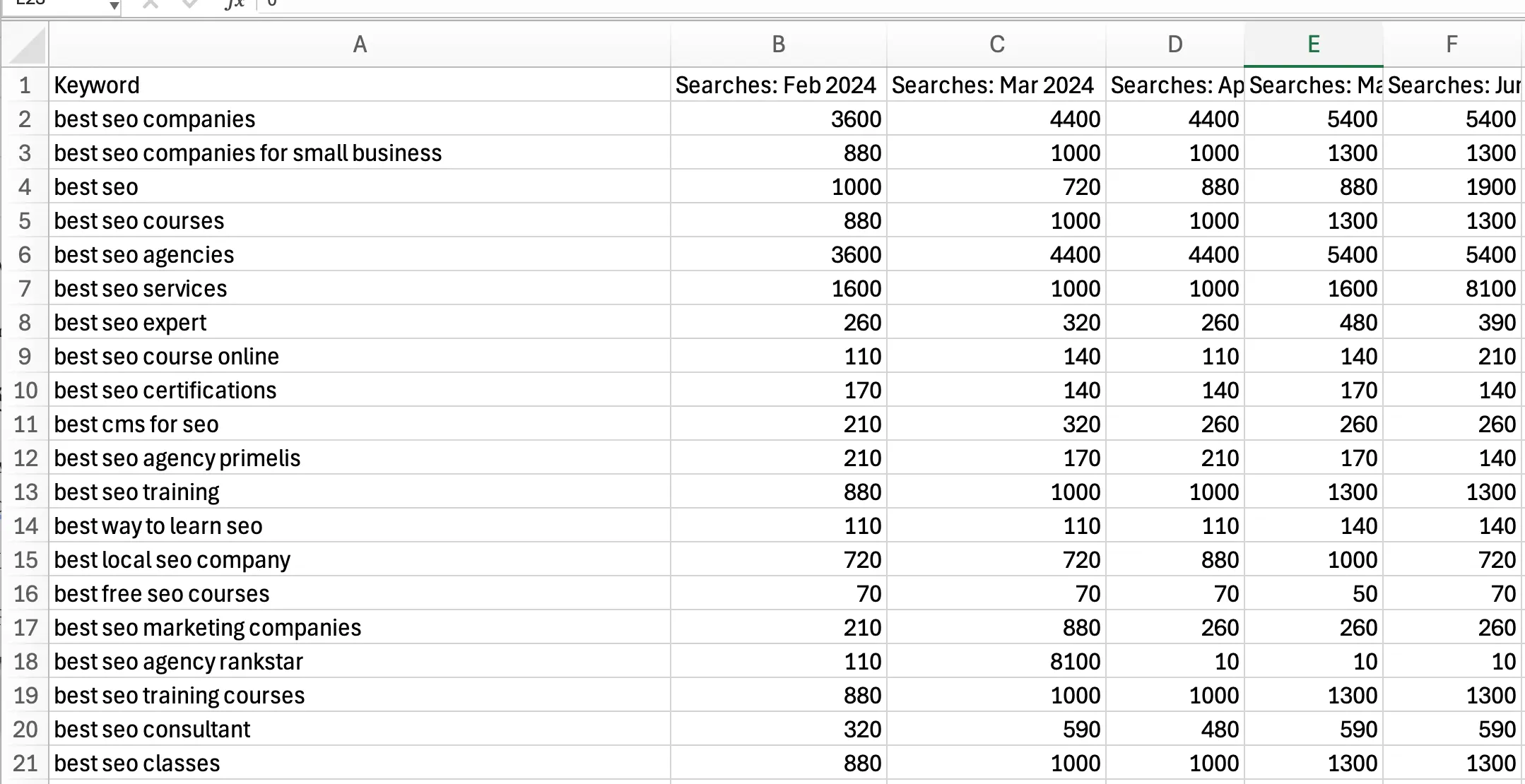1525x784 pixels.
Task: Click the 'Searches: Mar 2024' header cell
Action: [x=996, y=85]
